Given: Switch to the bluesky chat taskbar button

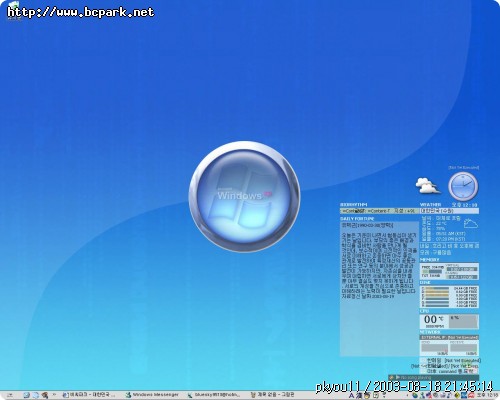Looking at the screenshot, I should click(213, 395).
